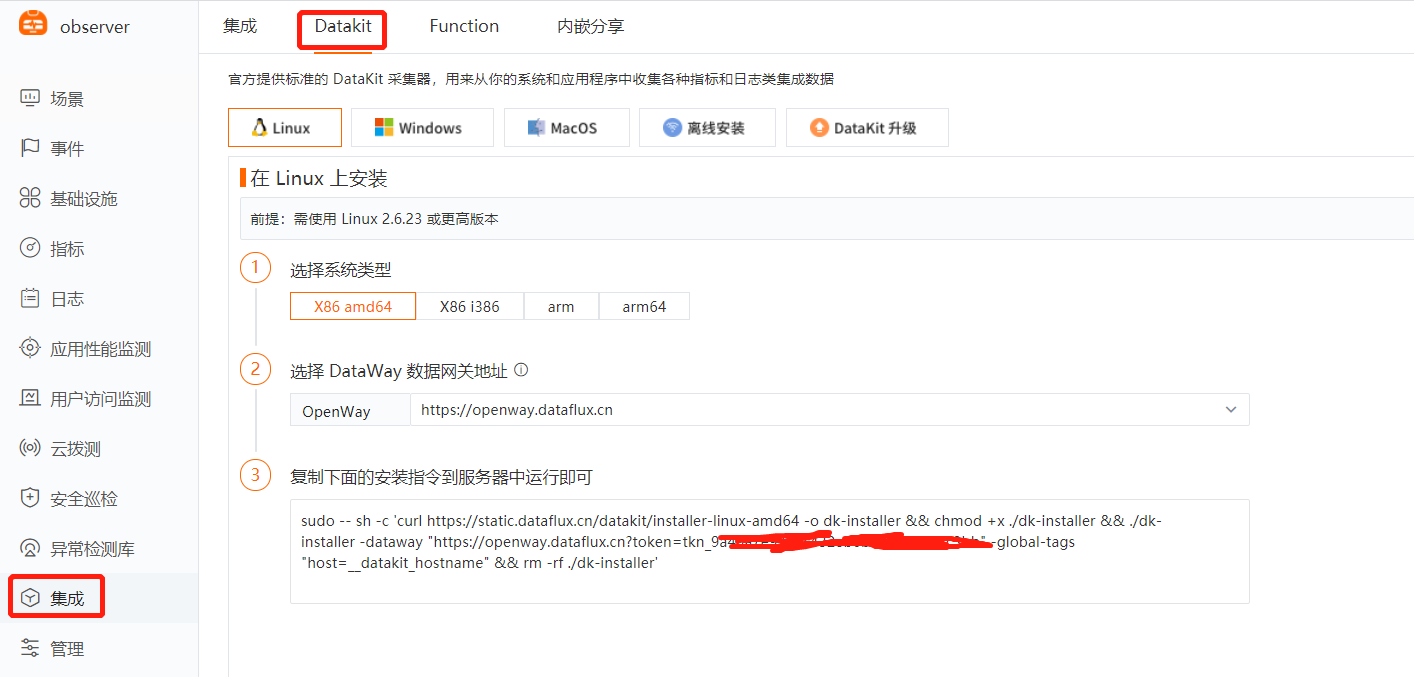Go to 场景 in the sidebar
1414x677 pixels.
(67, 99)
